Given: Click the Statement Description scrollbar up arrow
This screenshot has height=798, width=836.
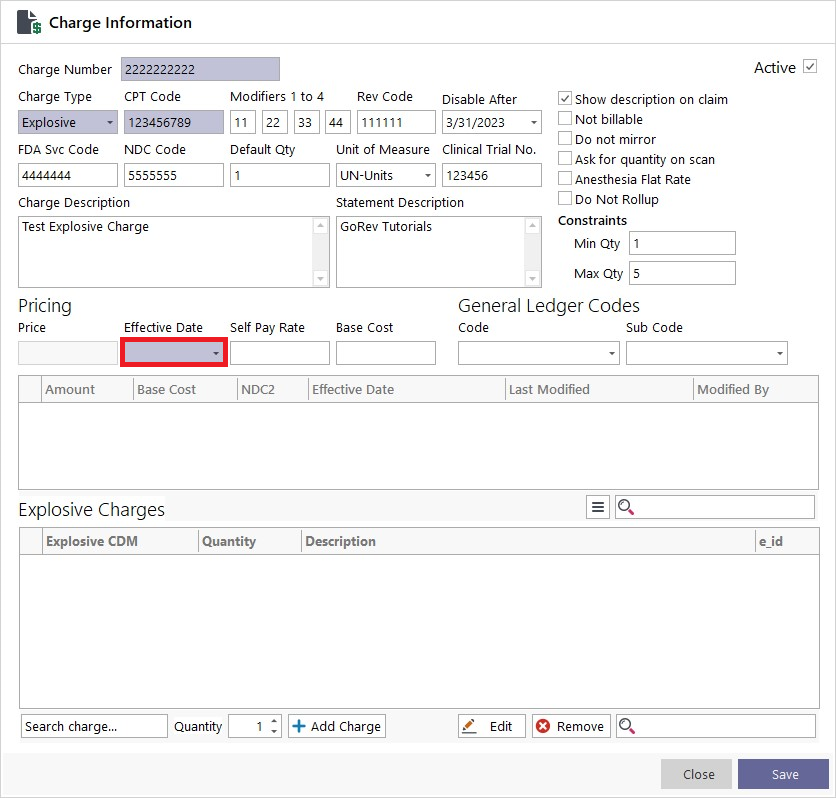Looking at the screenshot, I should [x=532, y=225].
